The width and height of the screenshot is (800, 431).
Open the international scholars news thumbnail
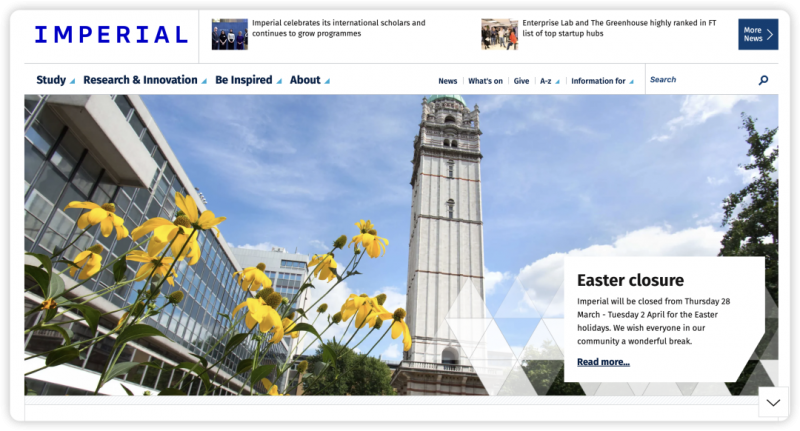point(230,34)
